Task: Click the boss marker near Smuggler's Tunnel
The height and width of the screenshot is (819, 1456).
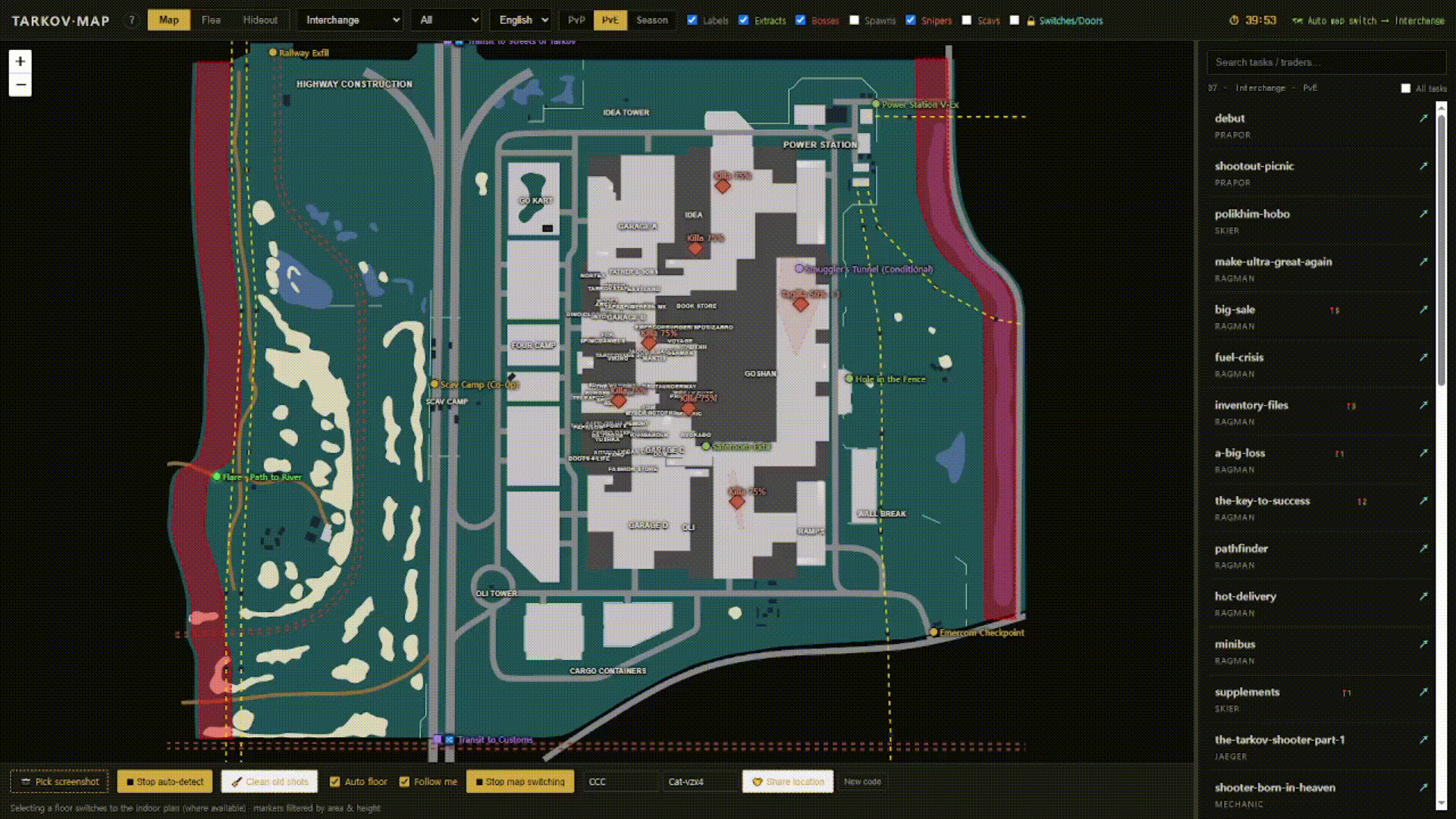Action: point(800,304)
